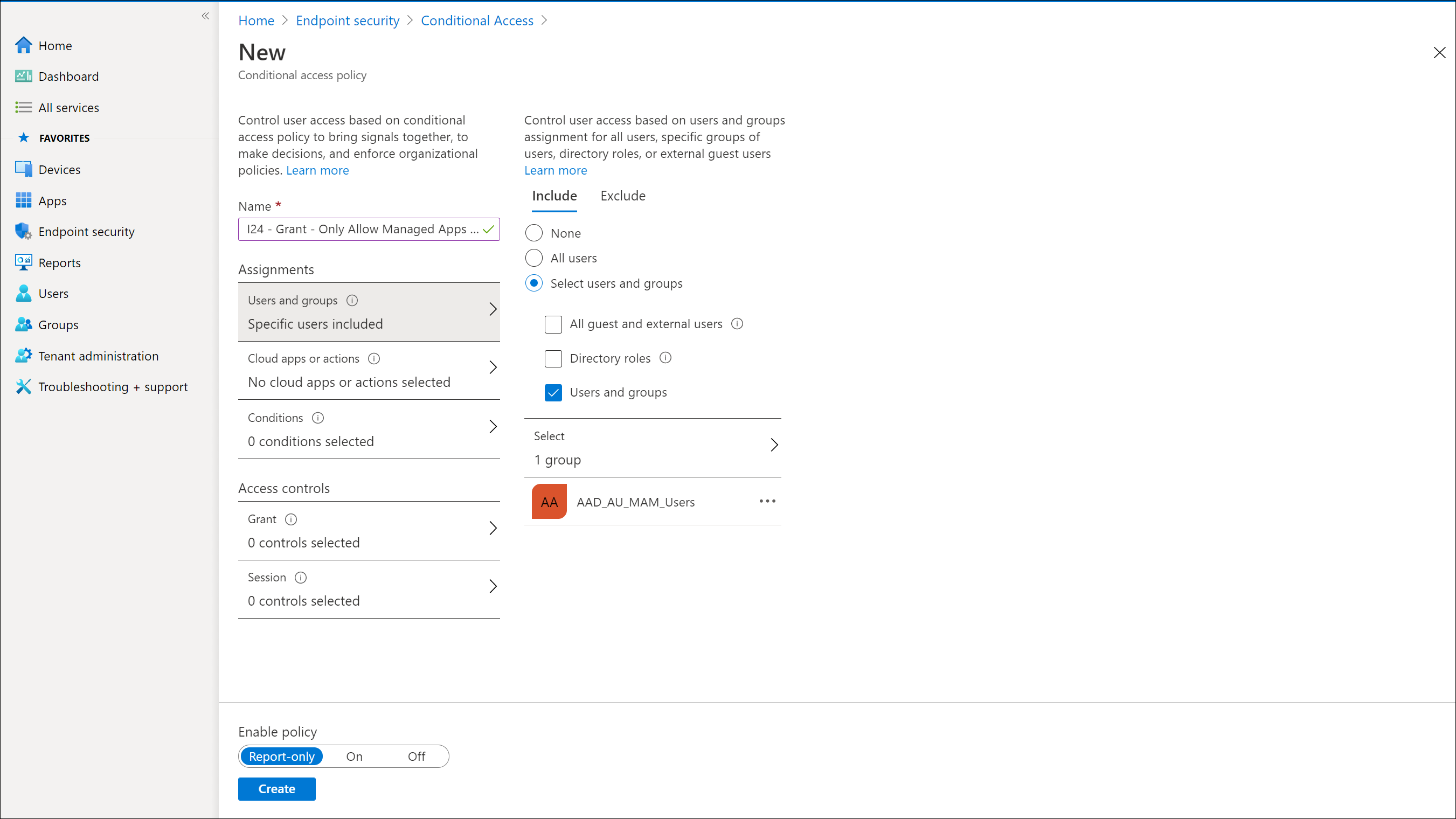Select the All users radio button
1456x819 pixels.
click(533, 258)
